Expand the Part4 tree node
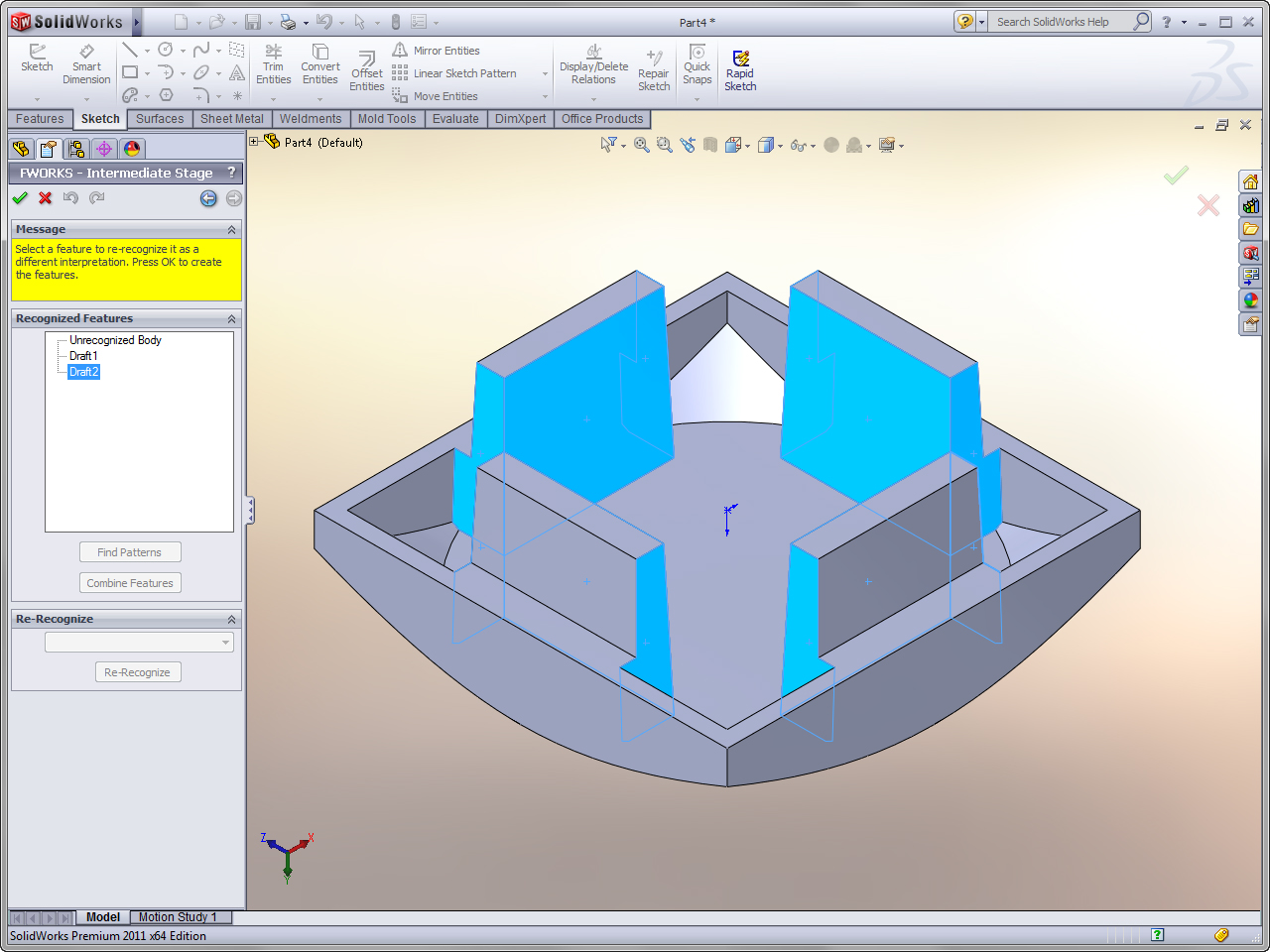Viewport: 1270px width, 952px height. point(254,142)
